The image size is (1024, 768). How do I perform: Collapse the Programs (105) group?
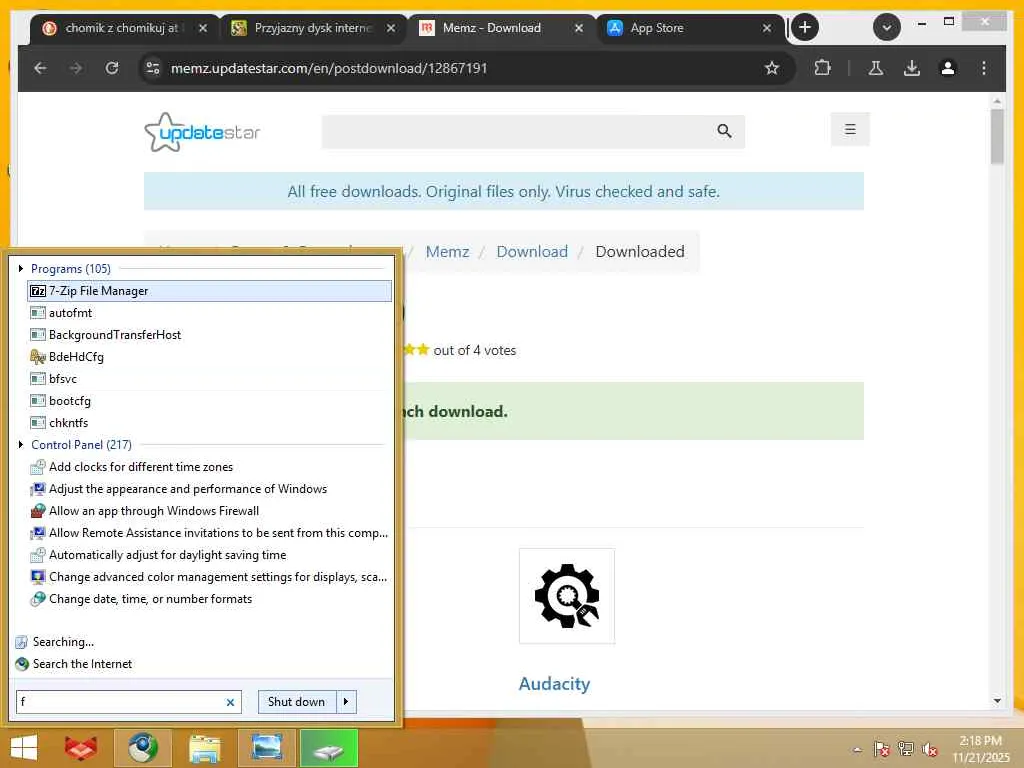coord(21,268)
